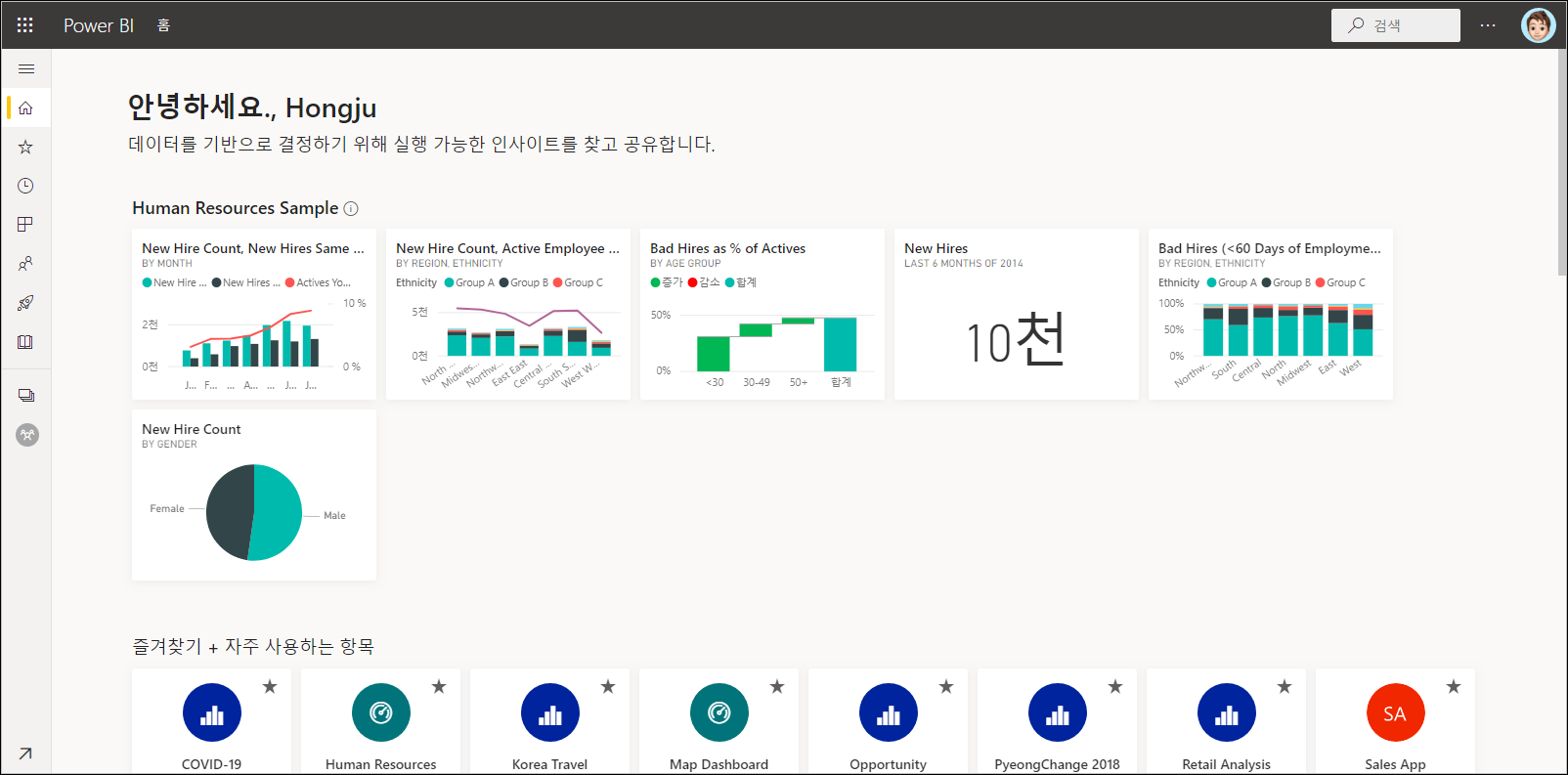1568x775 pixels.
Task: Click the Opportunity item name
Action: coord(889,764)
